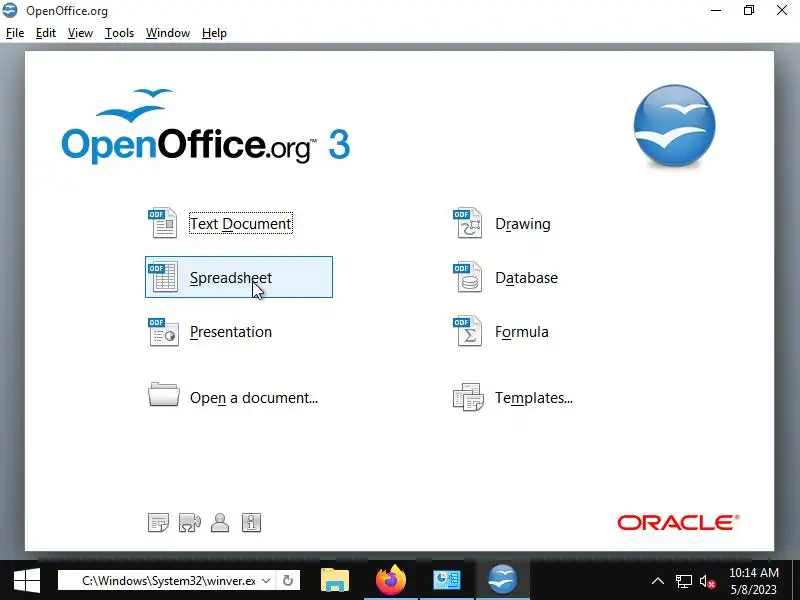Open the File menu
The image size is (800, 600).
(x=15, y=33)
